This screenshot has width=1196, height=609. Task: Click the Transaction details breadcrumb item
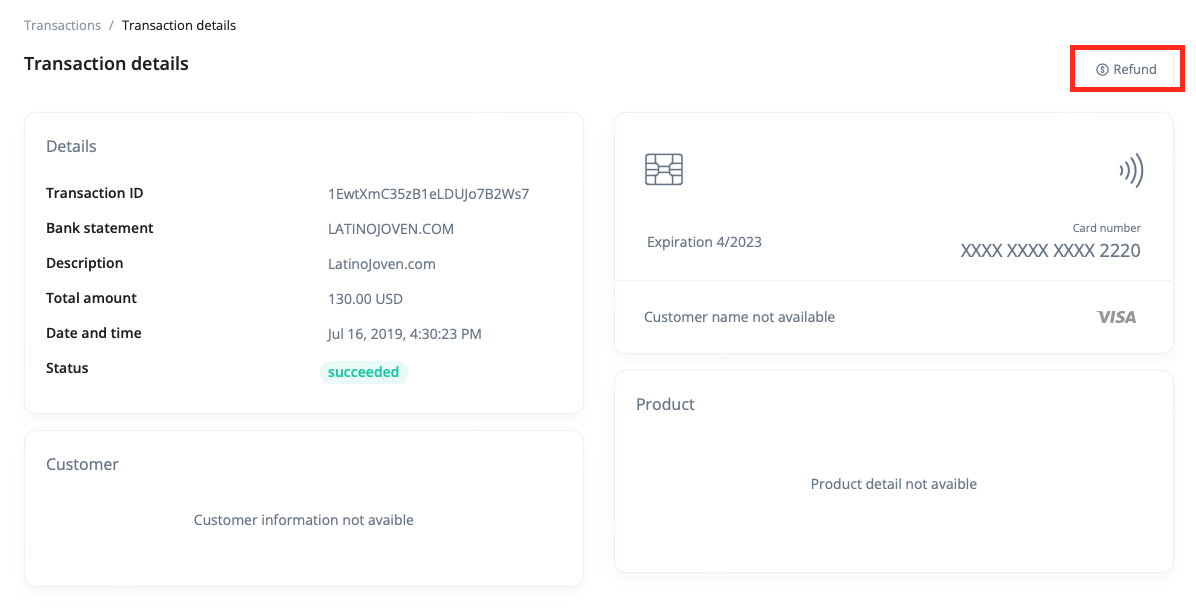click(179, 25)
